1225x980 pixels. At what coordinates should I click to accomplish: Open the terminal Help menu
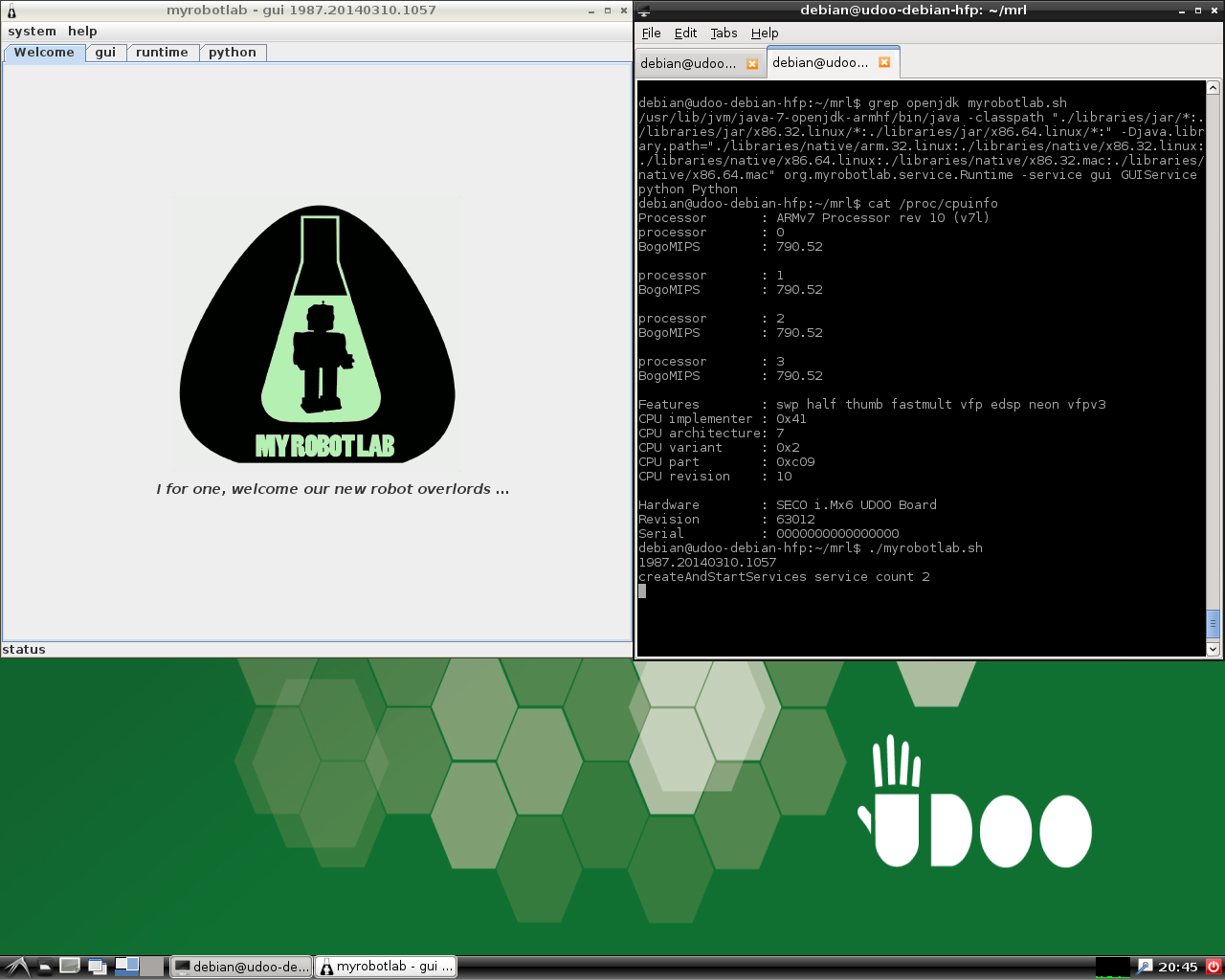[765, 33]
